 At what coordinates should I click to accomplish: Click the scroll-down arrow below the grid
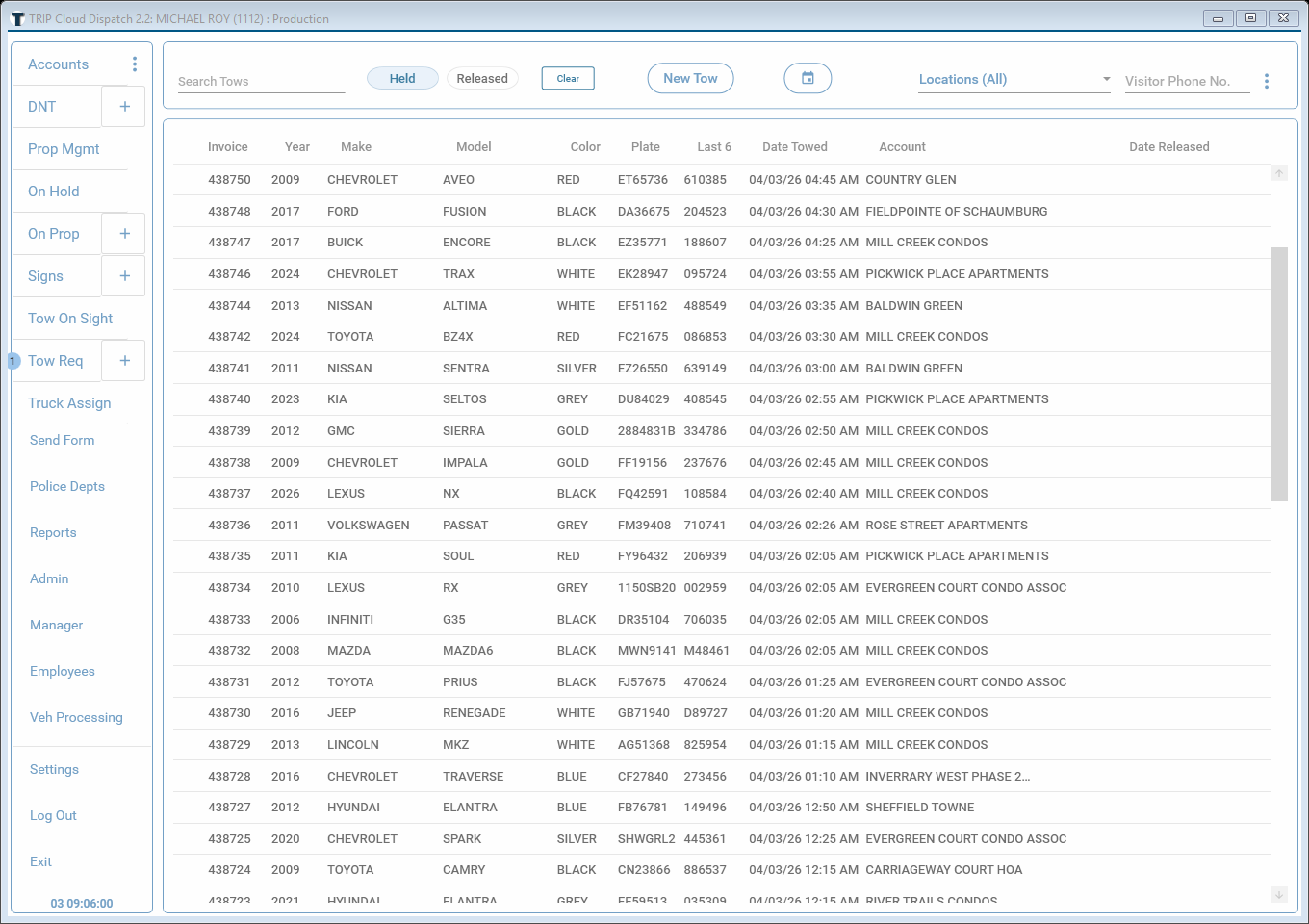[1279, 894]
